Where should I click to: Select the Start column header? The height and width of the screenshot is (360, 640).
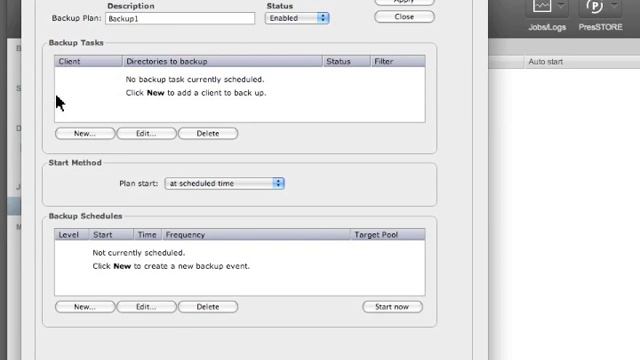tap(111, 235)
